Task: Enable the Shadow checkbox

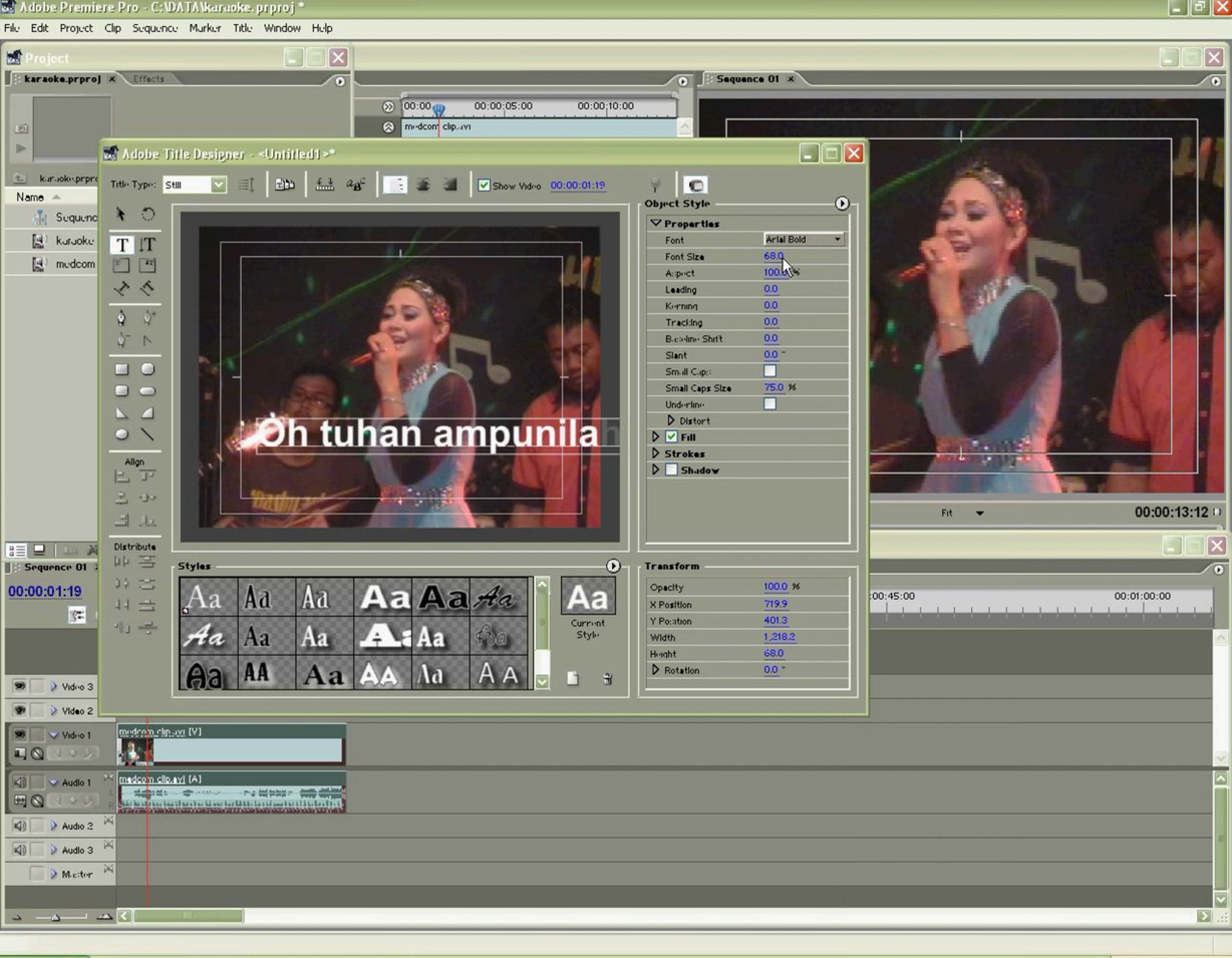Action: (671, 470)
